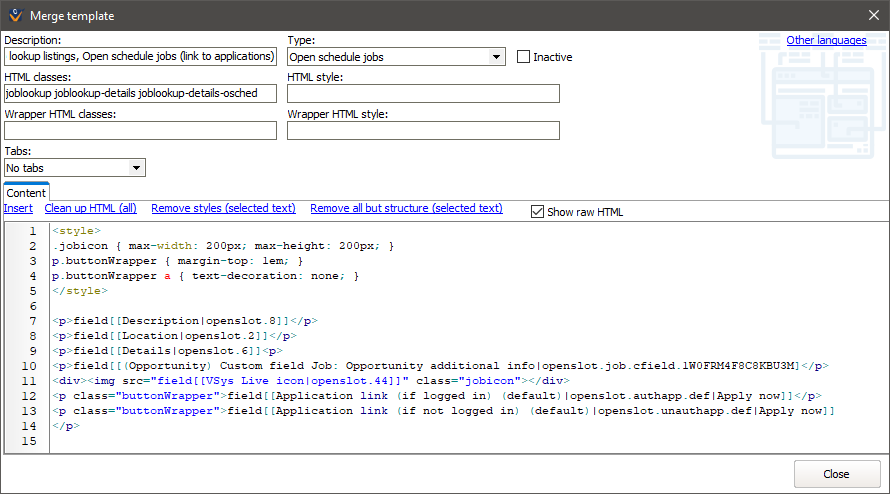Enable the Inactive checkbox
890x494 pixels.
(523, 57)
